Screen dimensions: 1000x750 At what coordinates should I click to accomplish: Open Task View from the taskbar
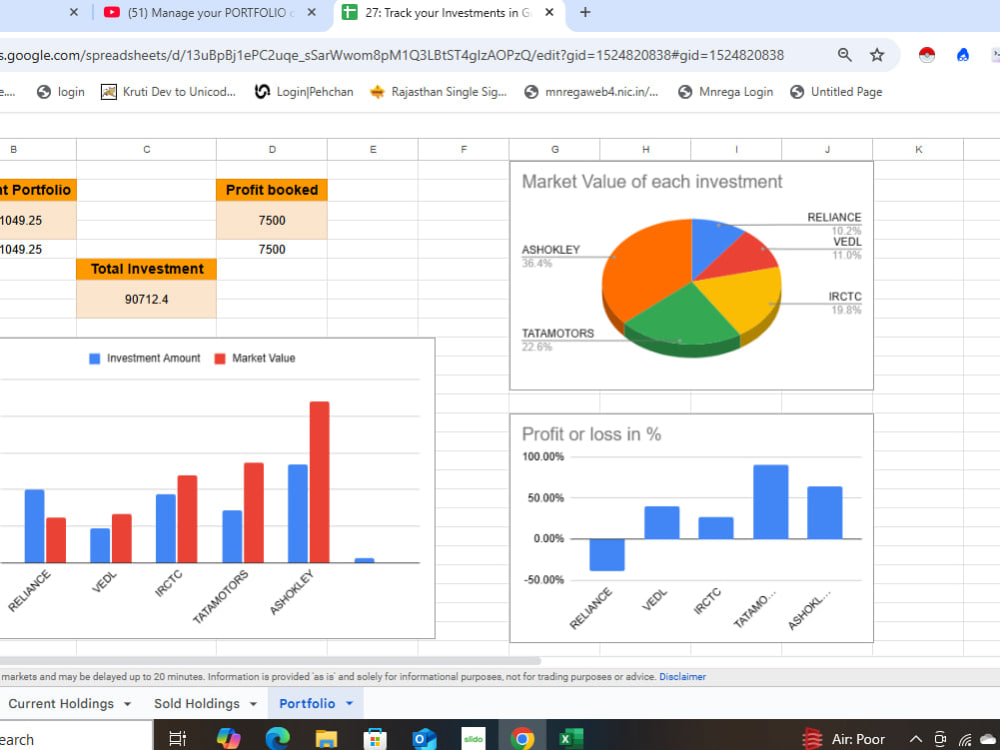177,739
